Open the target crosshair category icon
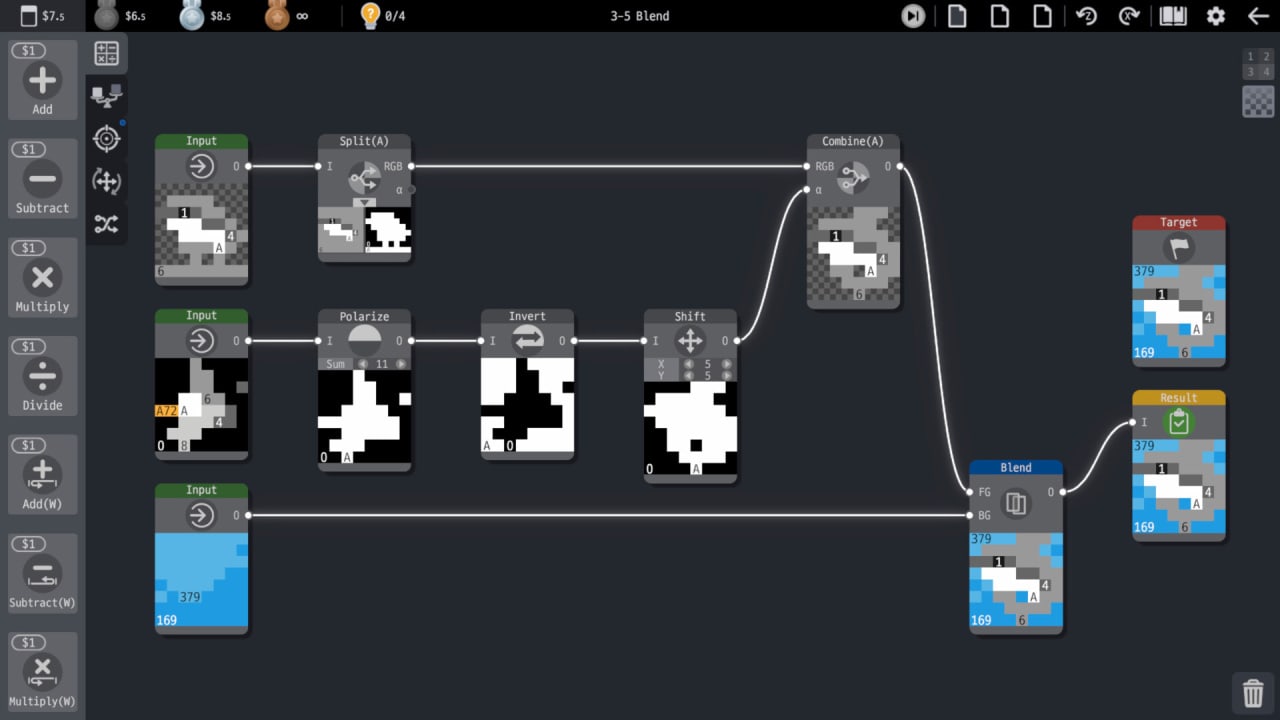This screenshot has height=720, width=1280. click(x=106, y=138)
